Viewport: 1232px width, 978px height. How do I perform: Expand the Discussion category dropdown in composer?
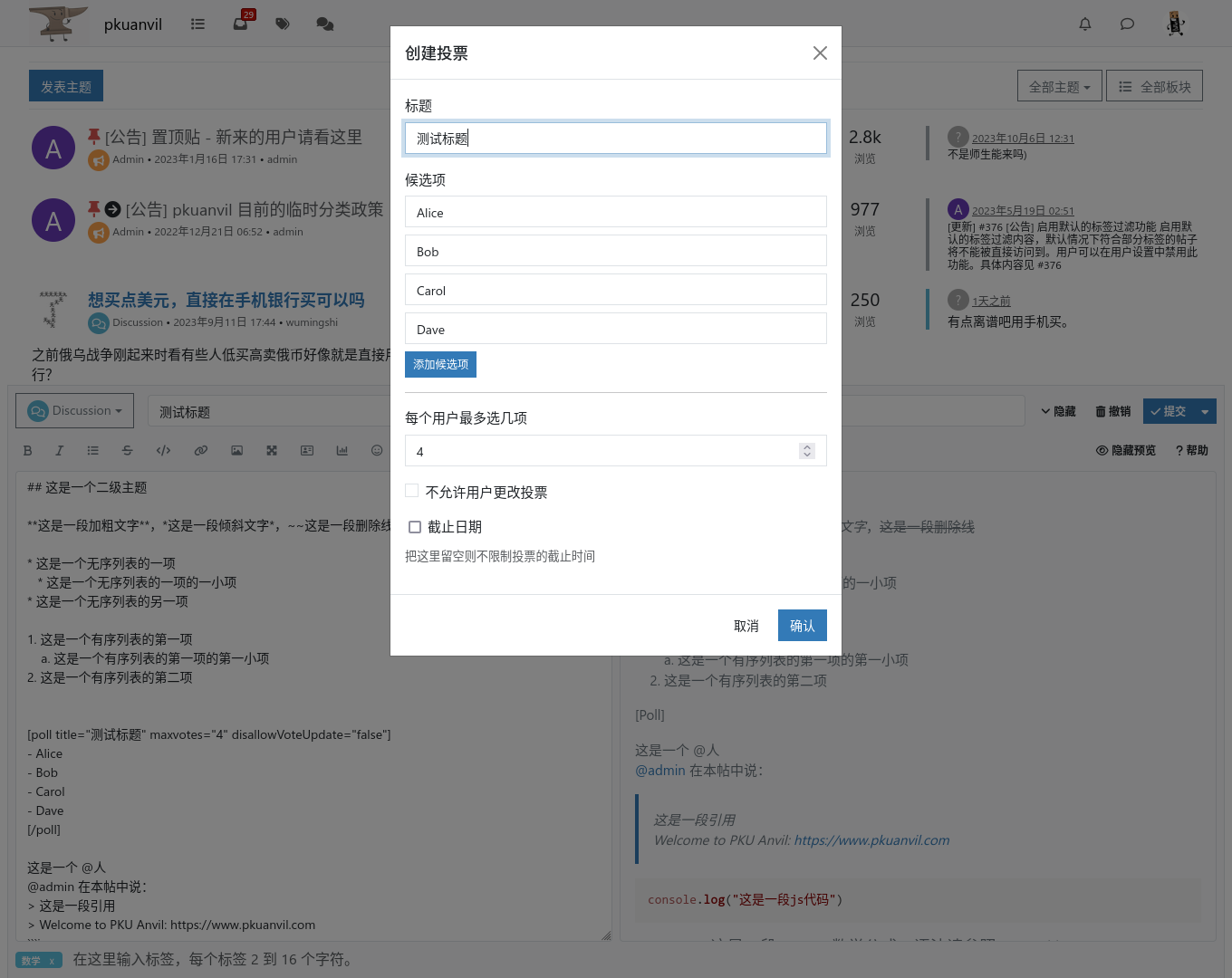click(x=75, y=411)
